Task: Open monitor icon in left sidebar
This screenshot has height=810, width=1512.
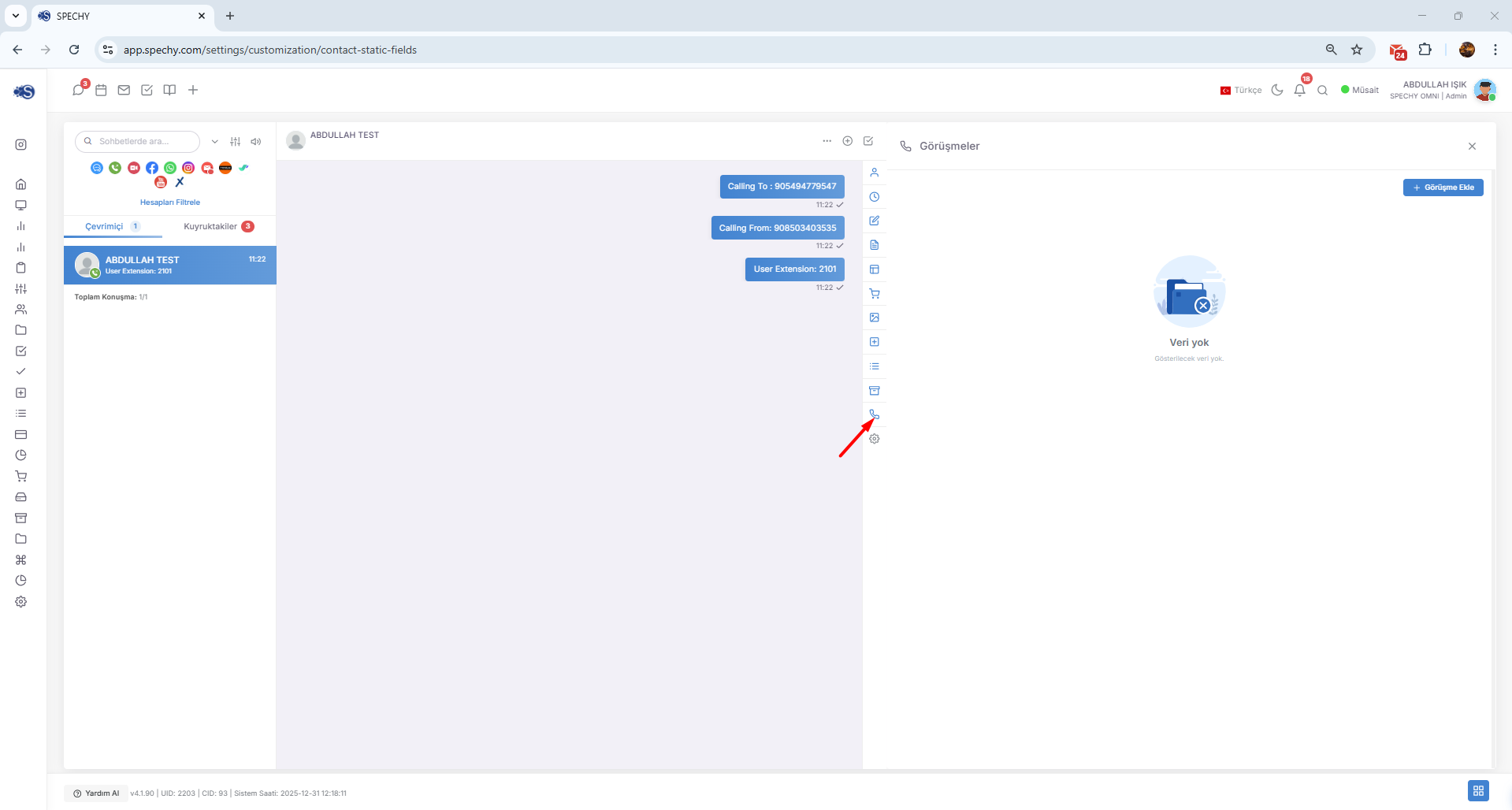Action: pos(21,205)
